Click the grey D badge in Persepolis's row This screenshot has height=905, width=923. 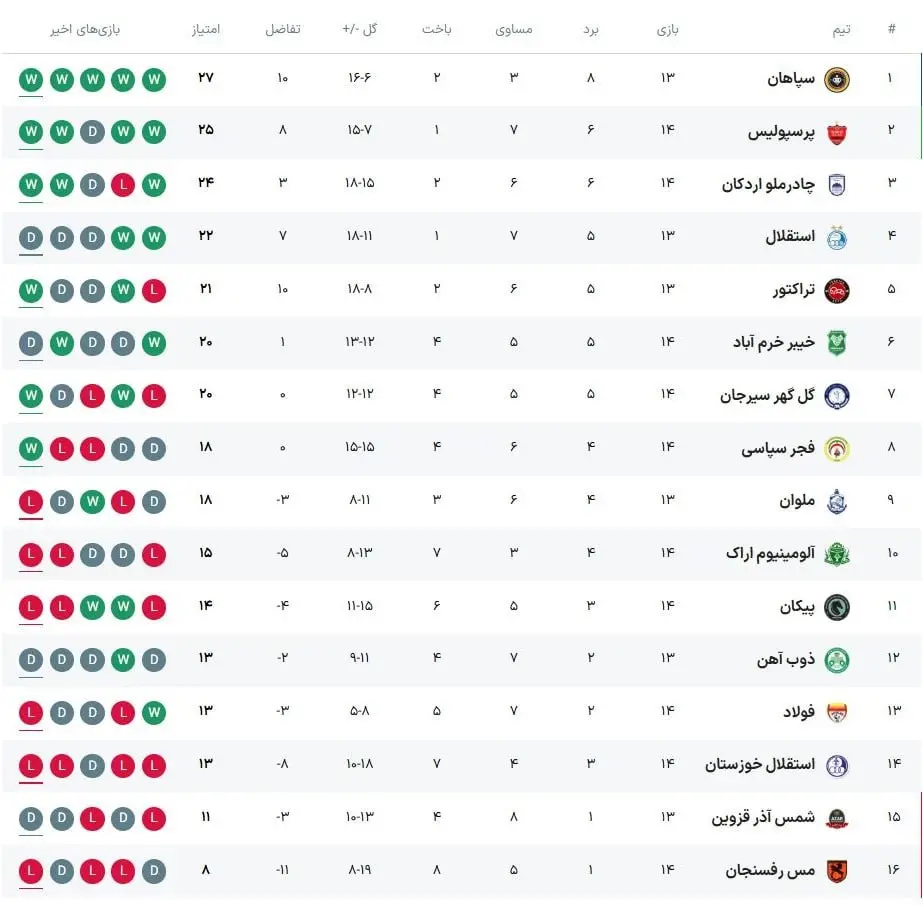[x=92, y=131]
